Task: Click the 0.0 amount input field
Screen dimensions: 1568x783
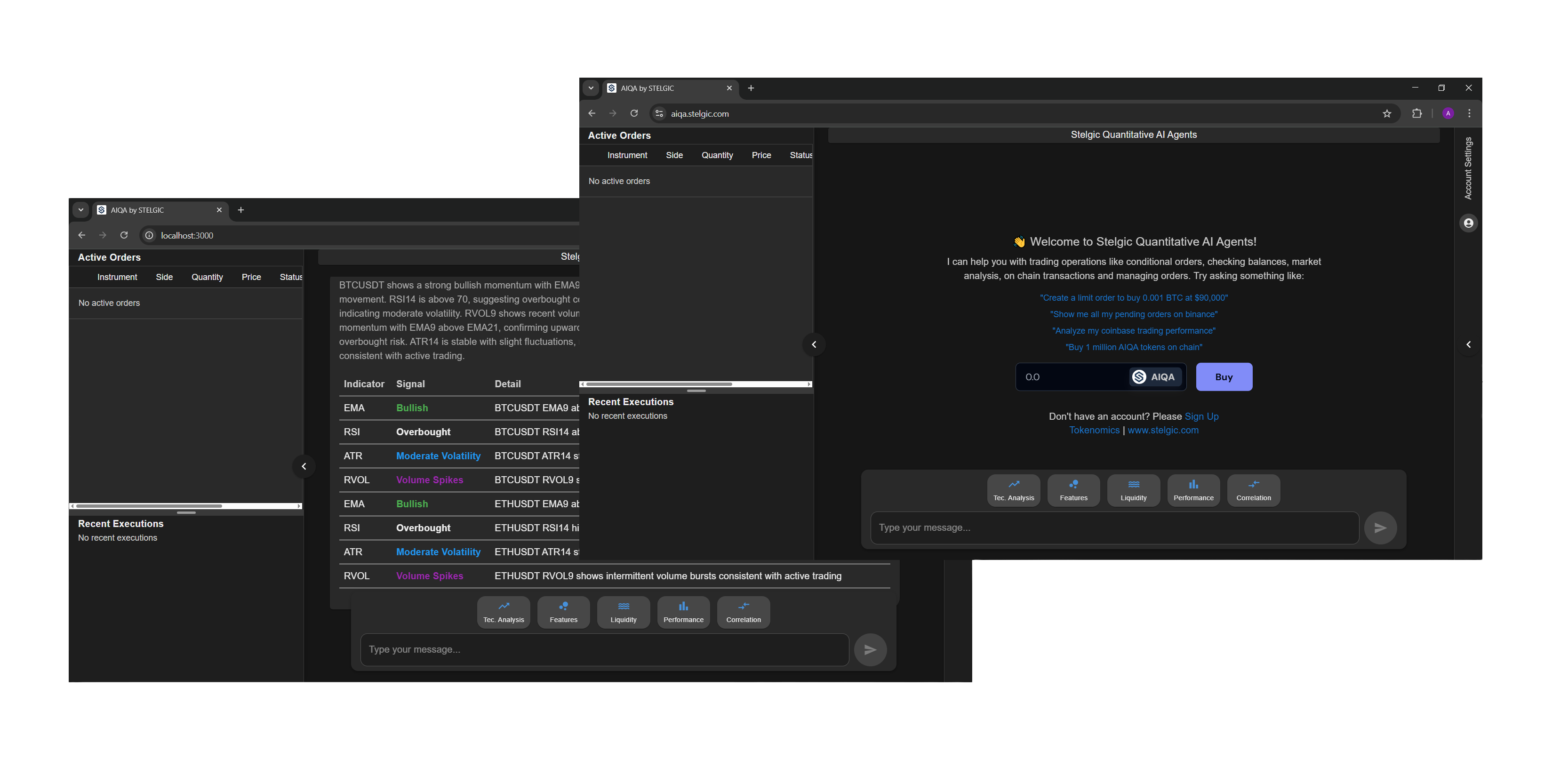Action: [x=1072, y=377]
